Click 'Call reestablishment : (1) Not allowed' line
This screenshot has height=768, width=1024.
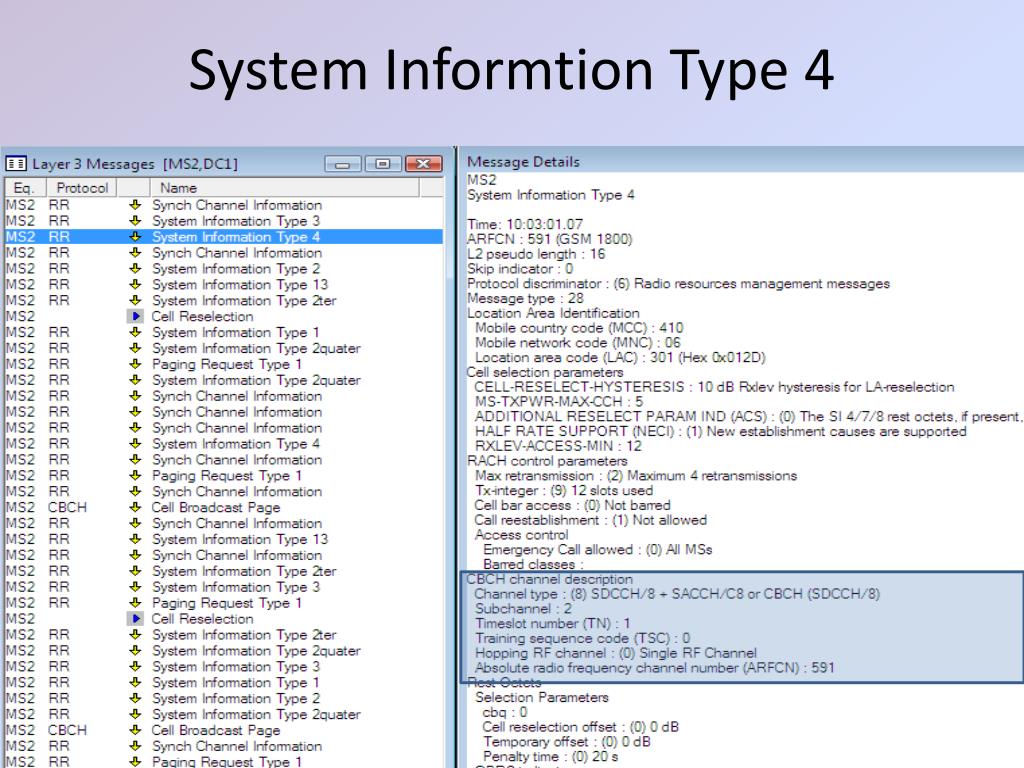591,520
